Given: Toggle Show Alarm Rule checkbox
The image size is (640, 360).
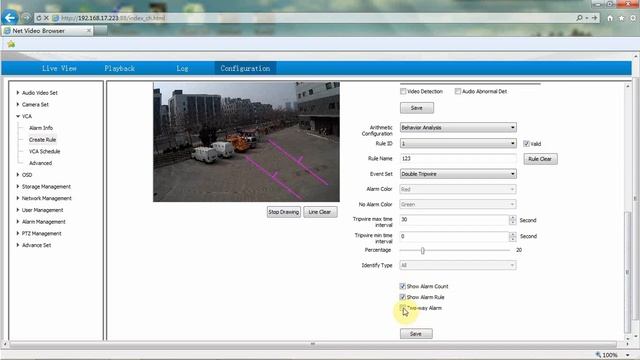Looking at the screenshot, I should 402,297.
